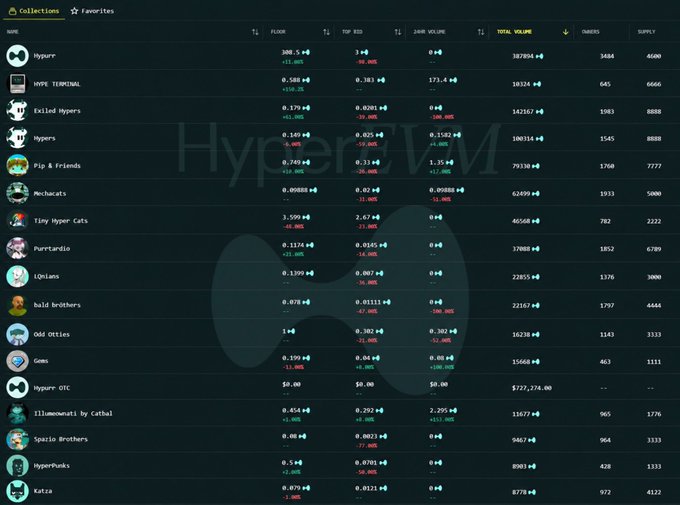Viewport: 680px width, 505px height.
Task: Open Hypers collection avatar
Action: 17,138
